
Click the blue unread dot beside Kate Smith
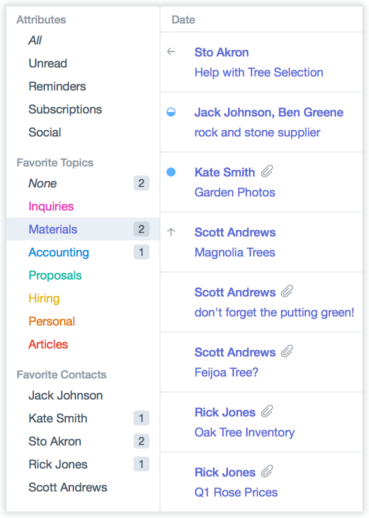click(171, 172)
